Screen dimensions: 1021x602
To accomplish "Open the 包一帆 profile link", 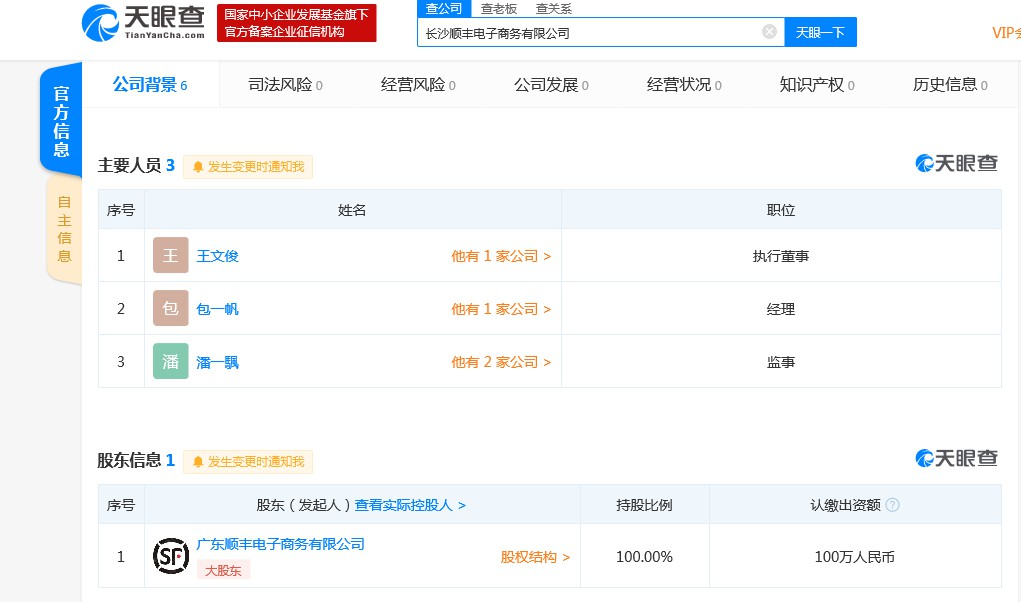I will [x=217, y=309].
